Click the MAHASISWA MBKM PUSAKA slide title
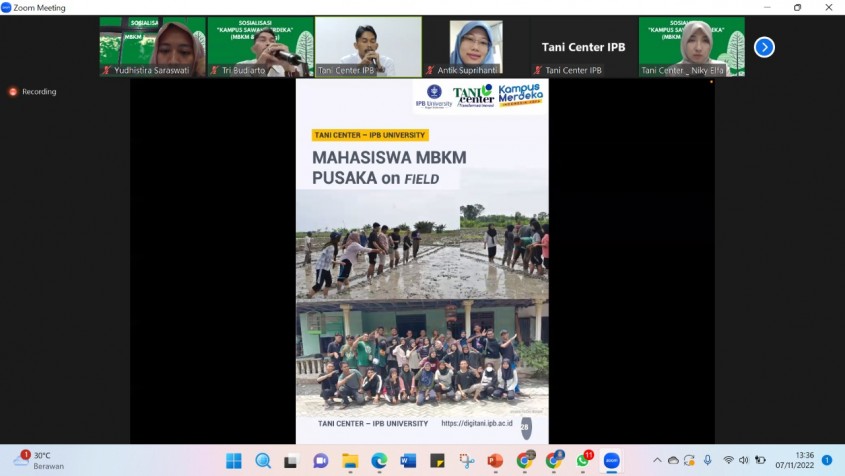Image resolution: width=845 pixels, height=476 pixels. (389, 168)
